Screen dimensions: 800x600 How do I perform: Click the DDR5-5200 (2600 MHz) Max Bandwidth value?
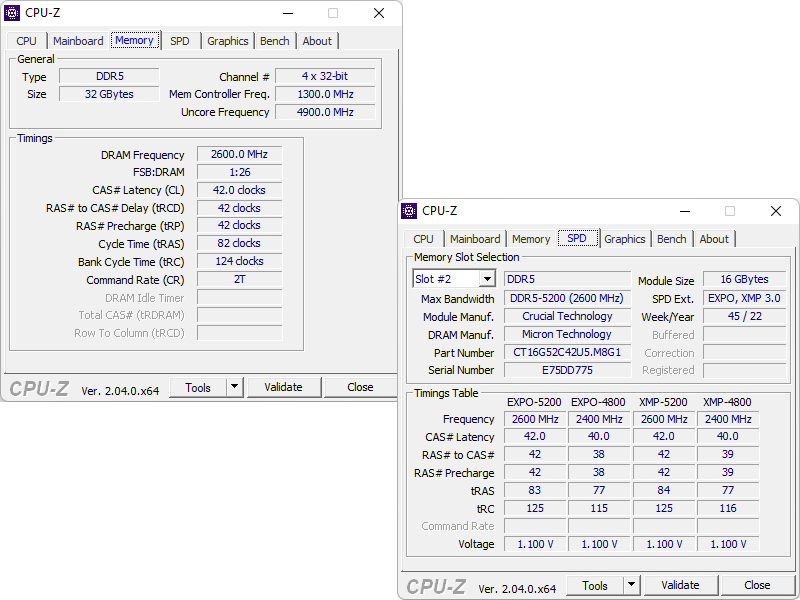567,298
